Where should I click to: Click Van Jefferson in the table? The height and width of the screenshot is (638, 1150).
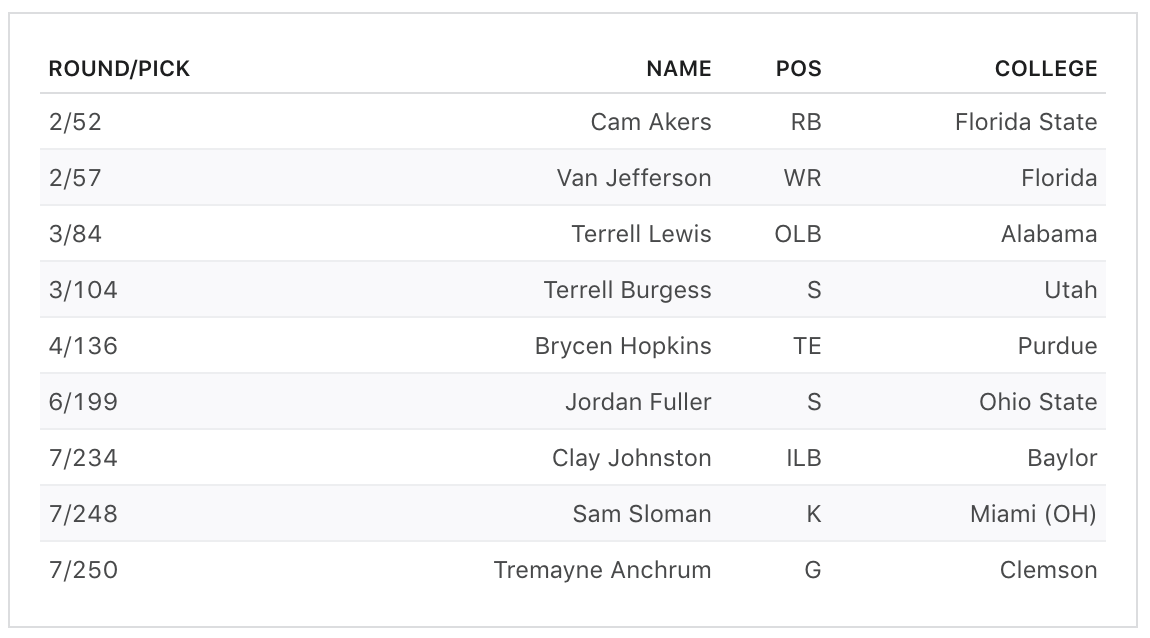click(634, 178)
